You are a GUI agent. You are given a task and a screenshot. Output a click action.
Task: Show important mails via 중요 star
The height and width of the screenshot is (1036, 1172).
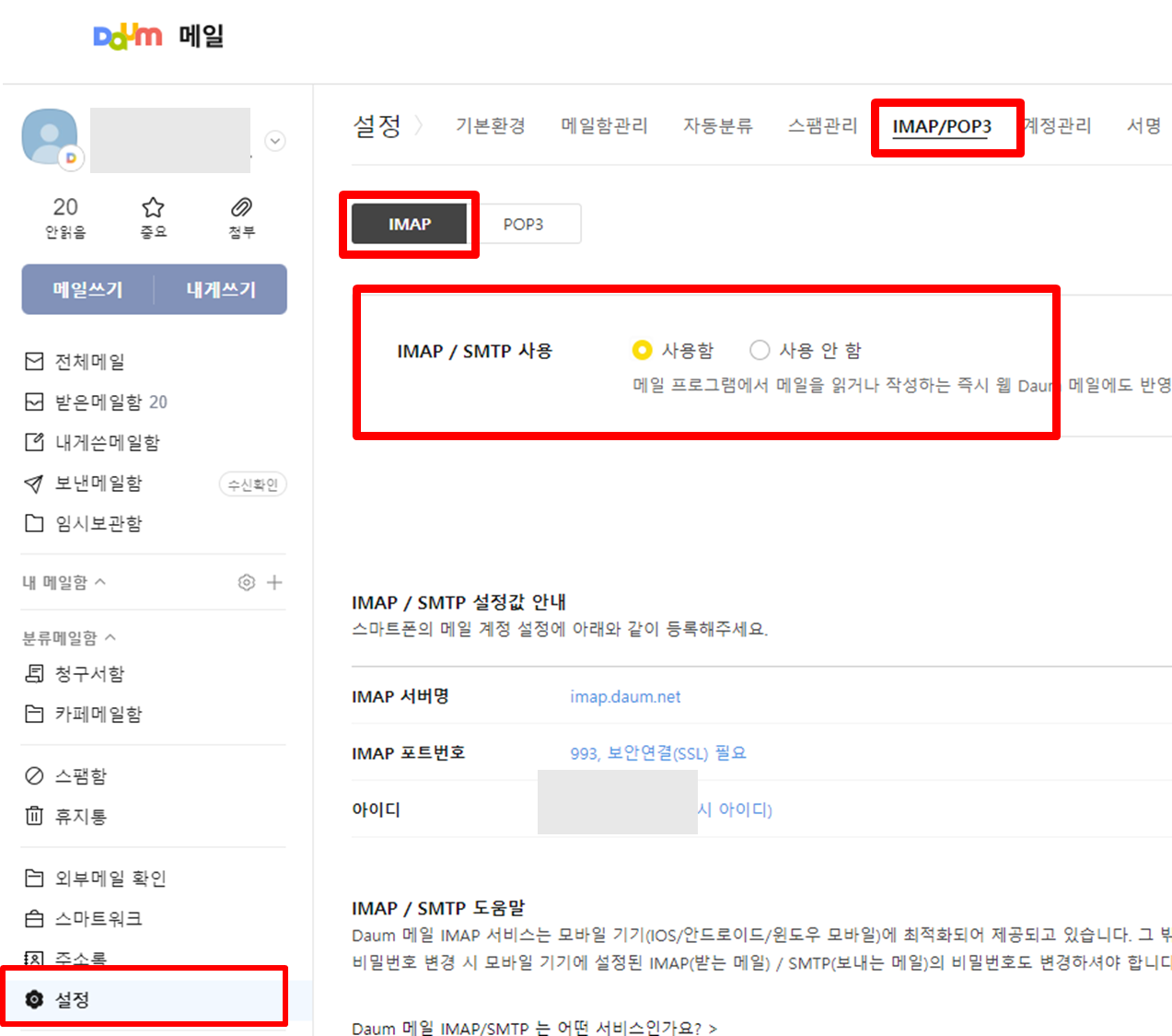pyautogui.click(x=153, y=217)
